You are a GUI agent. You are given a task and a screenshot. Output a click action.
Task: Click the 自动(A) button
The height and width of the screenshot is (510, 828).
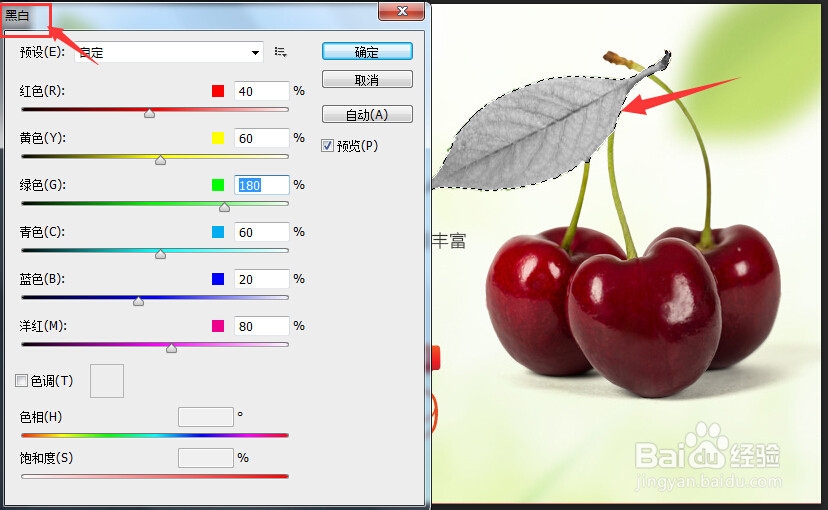(367, 115)
